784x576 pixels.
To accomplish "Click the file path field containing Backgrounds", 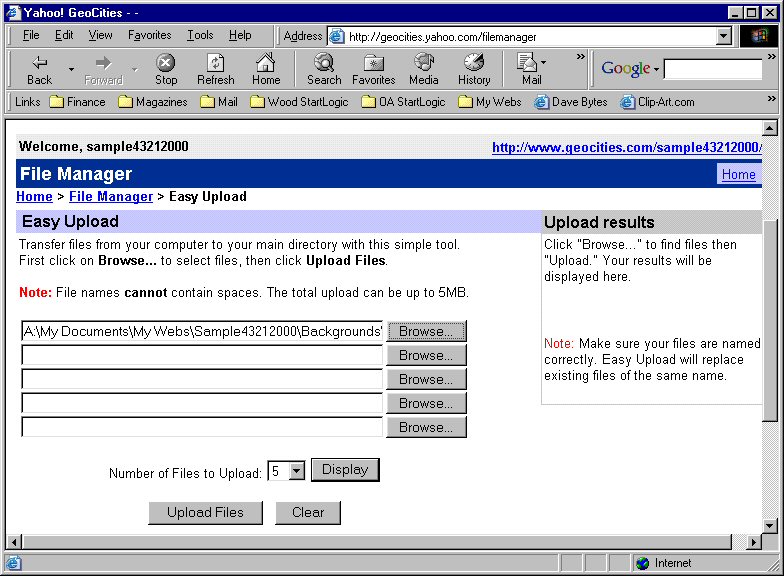I will coord(202,331).
